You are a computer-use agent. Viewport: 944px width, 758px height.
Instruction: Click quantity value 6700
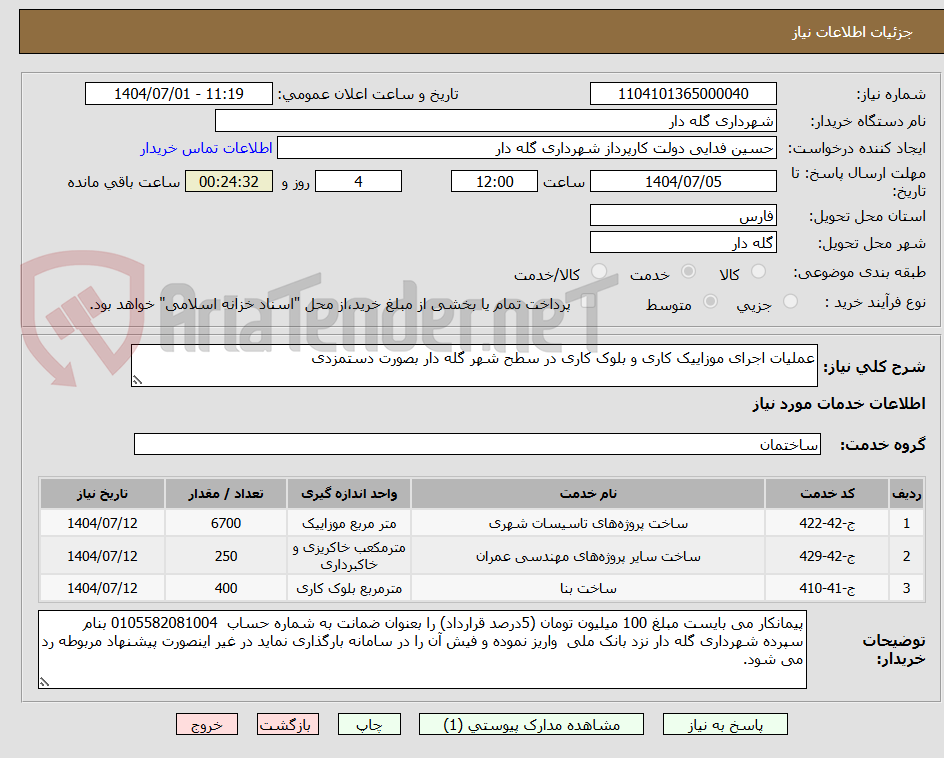point(226,523)
